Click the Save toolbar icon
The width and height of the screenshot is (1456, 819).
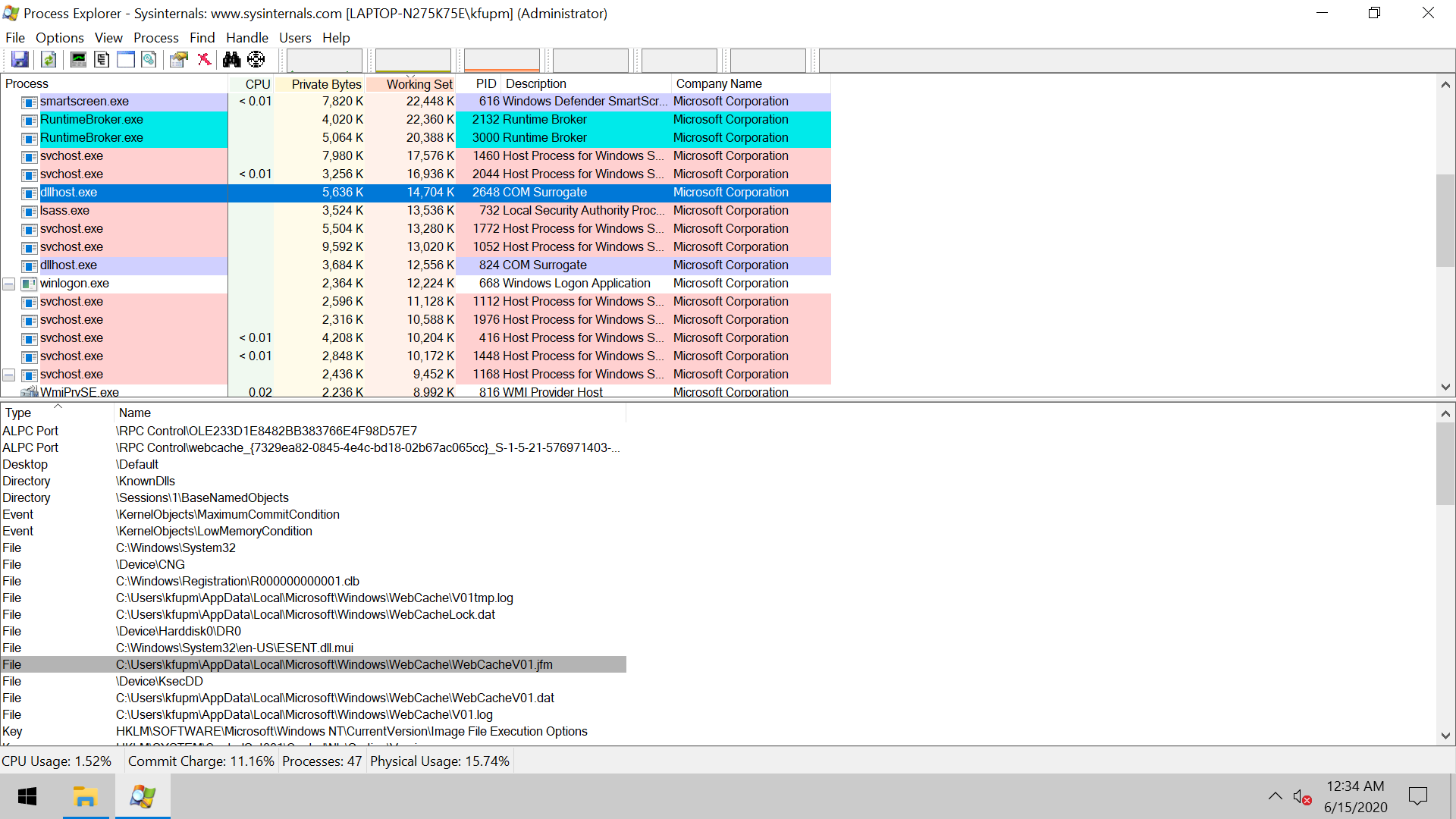coord(20,59)
